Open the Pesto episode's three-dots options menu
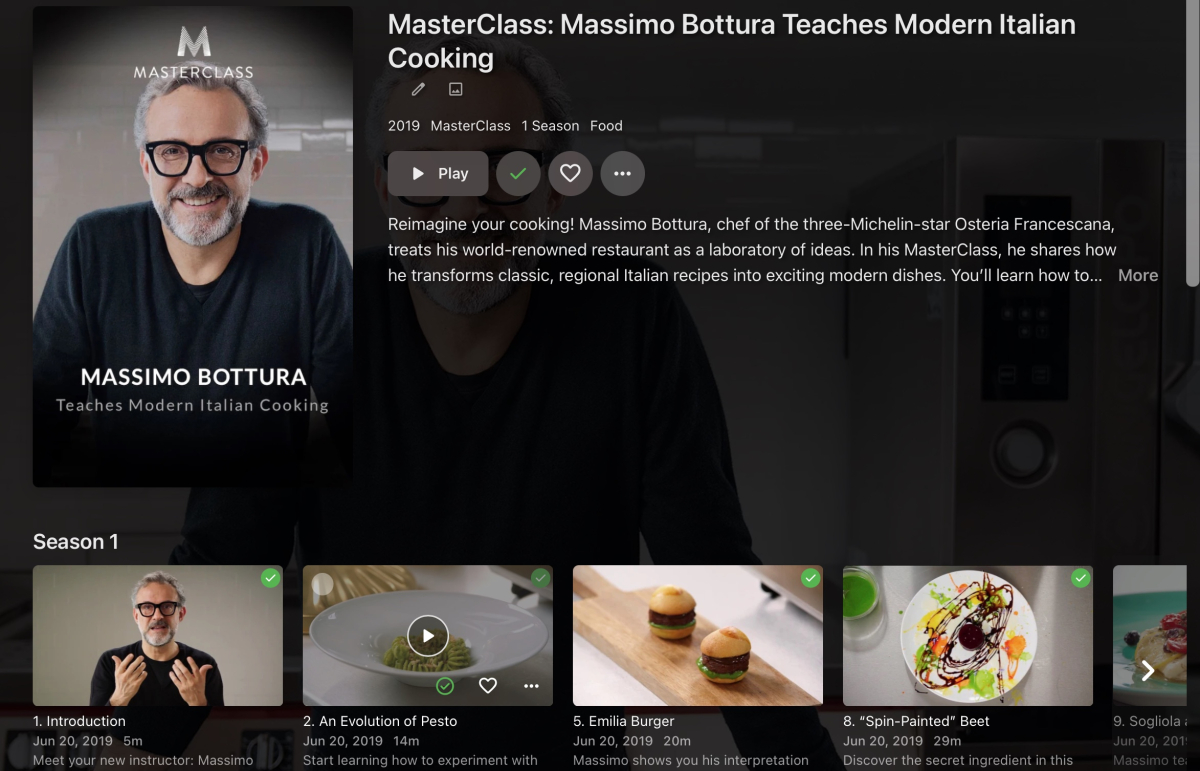 pos(531,685)
